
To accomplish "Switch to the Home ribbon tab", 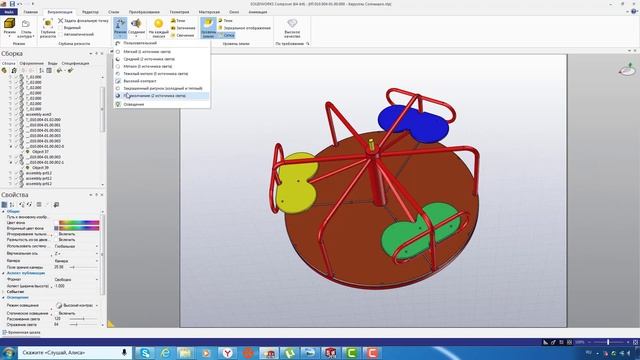I will coord(31,12).
